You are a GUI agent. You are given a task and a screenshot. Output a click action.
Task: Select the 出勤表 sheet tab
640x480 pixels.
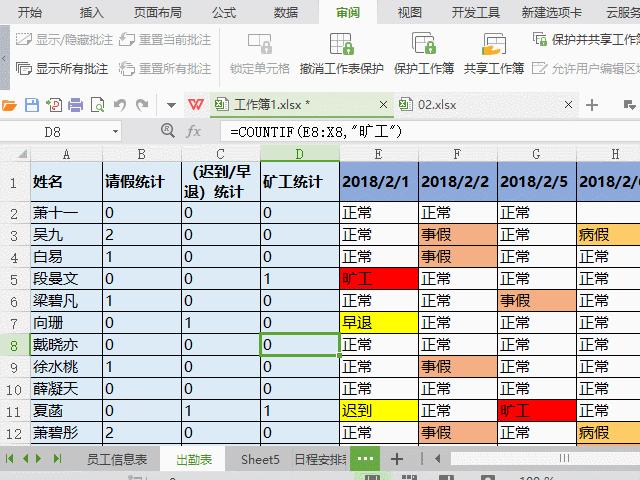coord(194,459)
